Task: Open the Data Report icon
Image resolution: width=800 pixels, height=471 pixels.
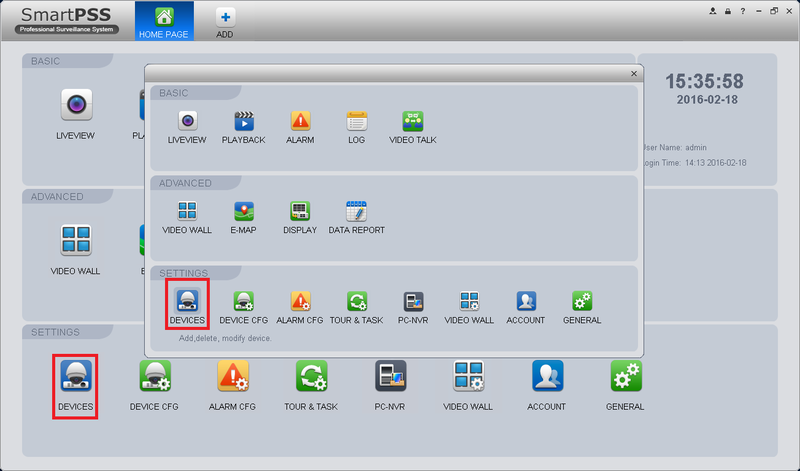Action: pyautogui.click(x=356, y=218)
